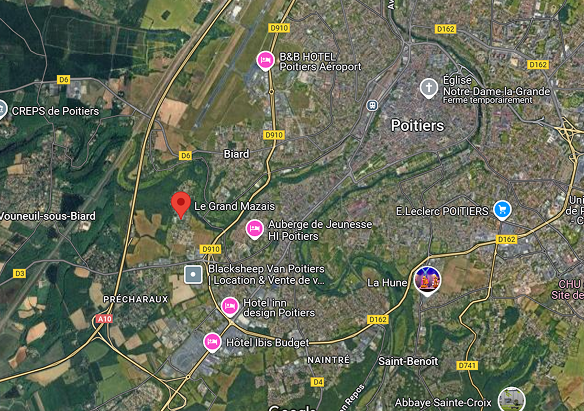Select the Blacksheep Van Poitiers square marker
This screenshot has height=411, width=584.
click(x=193, y=275)
